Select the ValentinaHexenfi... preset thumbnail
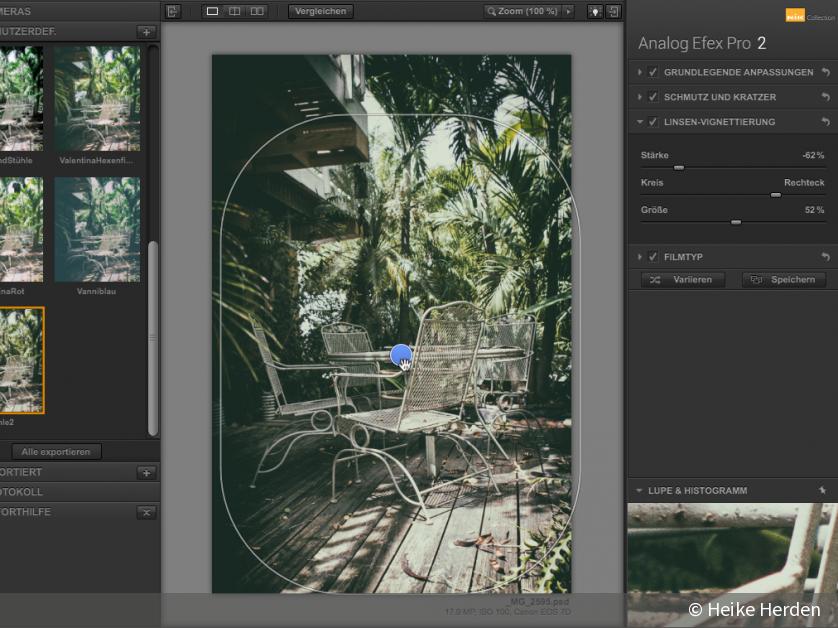838x628 pixels. click(x=97, y=98)
